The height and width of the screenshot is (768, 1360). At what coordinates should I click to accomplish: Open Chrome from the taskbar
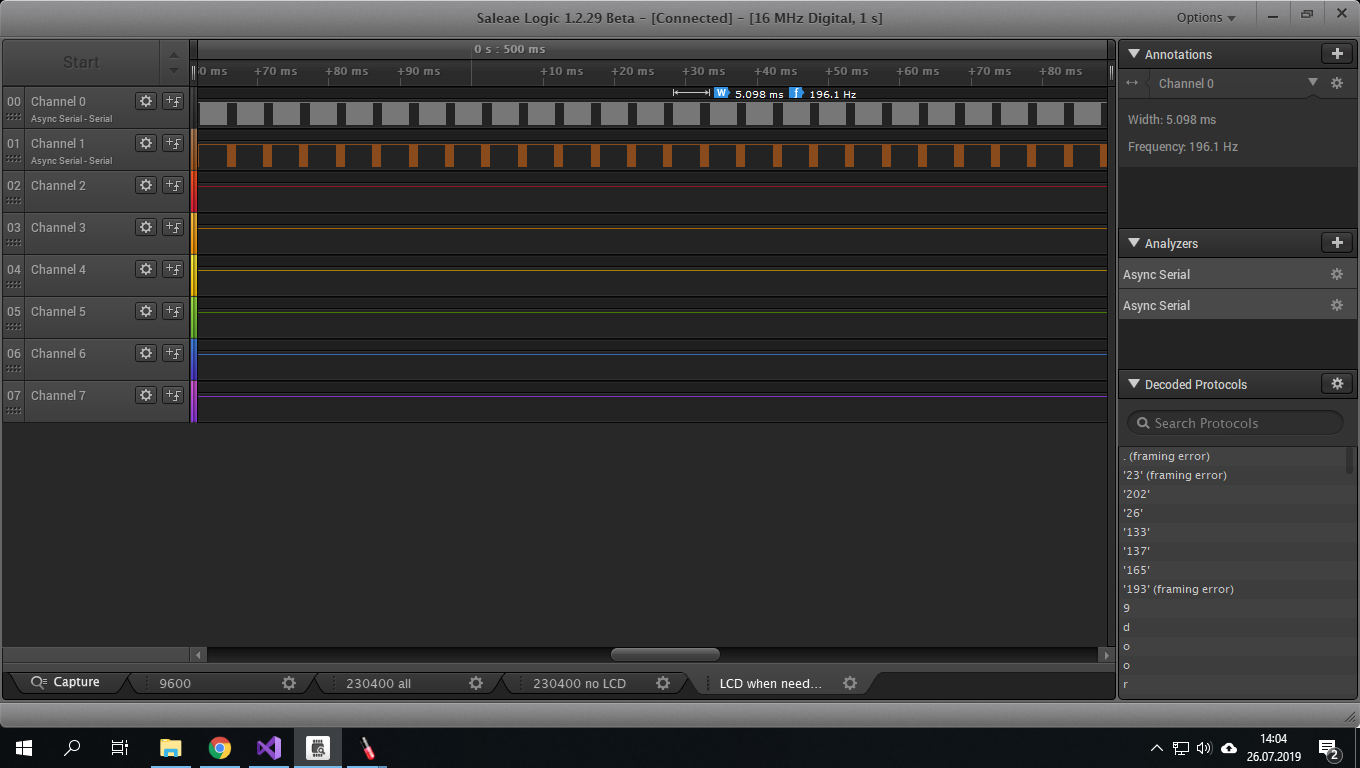[220, 748]
